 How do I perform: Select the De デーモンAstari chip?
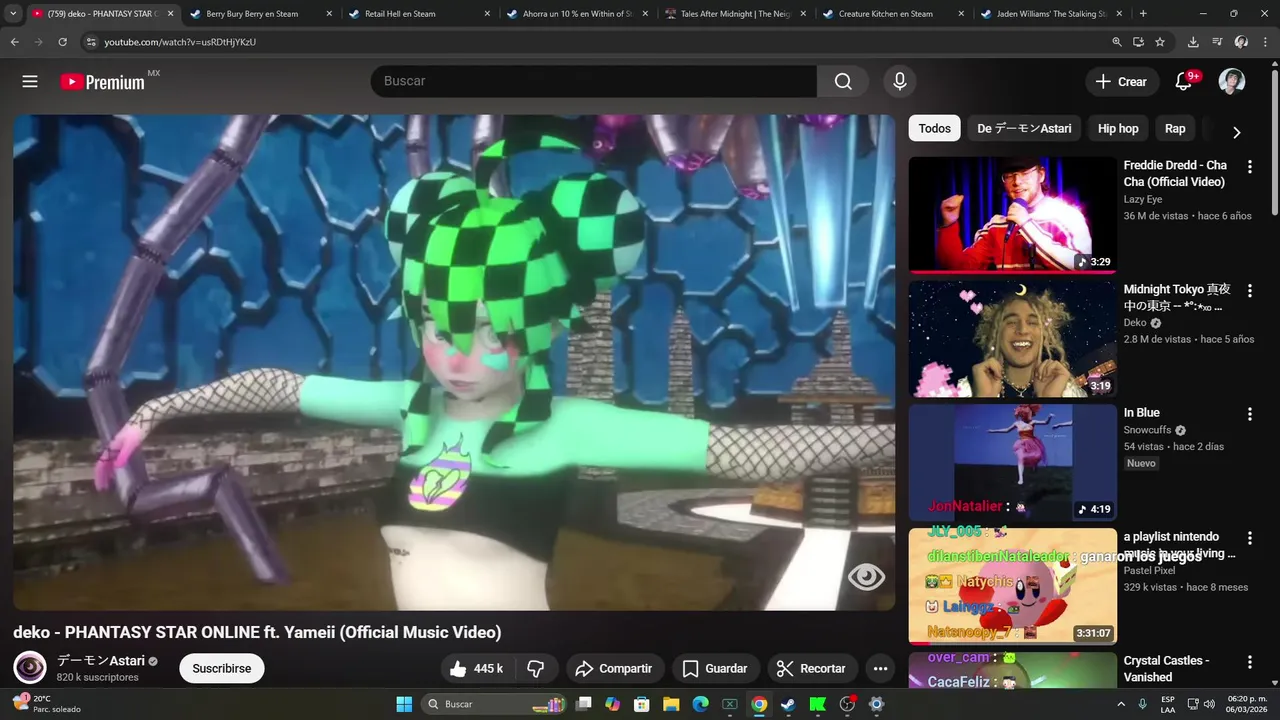1024,128
